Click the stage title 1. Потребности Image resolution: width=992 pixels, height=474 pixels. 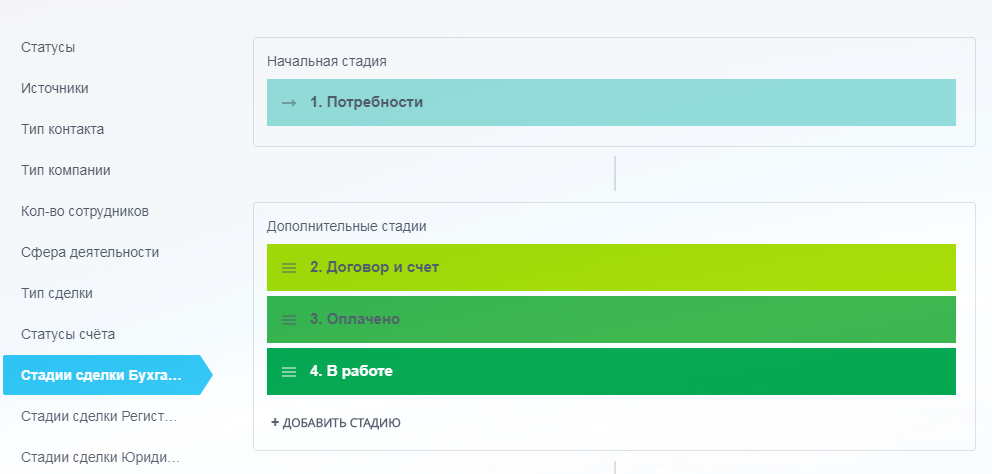coord(366,102)
